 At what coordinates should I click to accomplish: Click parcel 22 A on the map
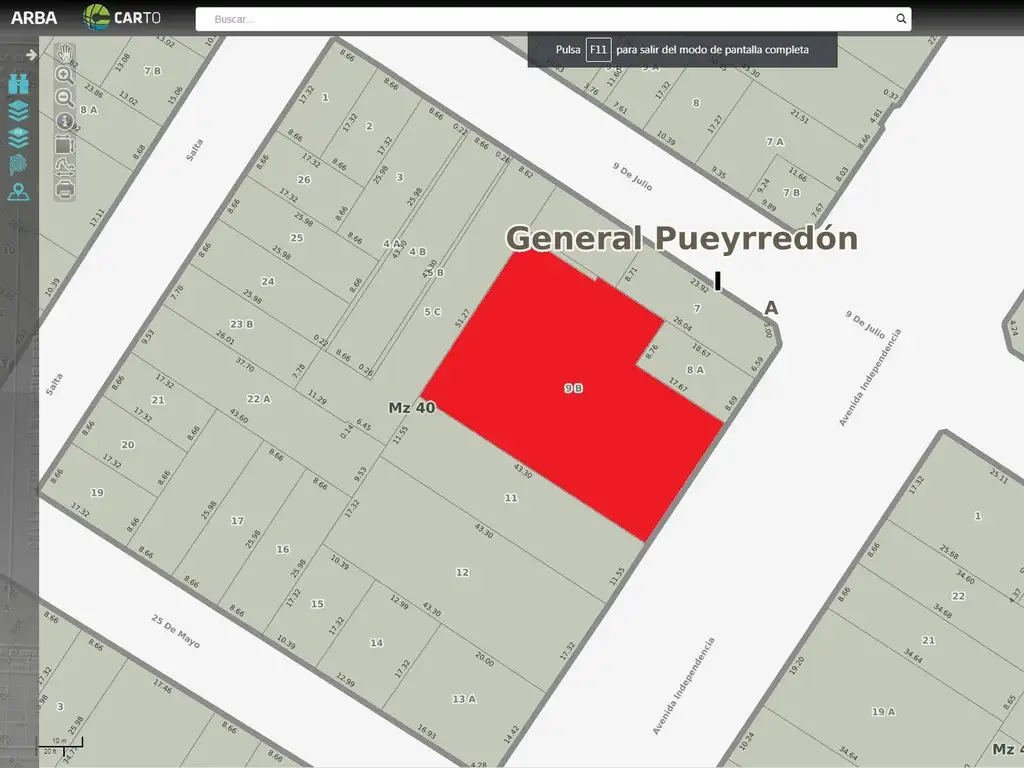258,399
